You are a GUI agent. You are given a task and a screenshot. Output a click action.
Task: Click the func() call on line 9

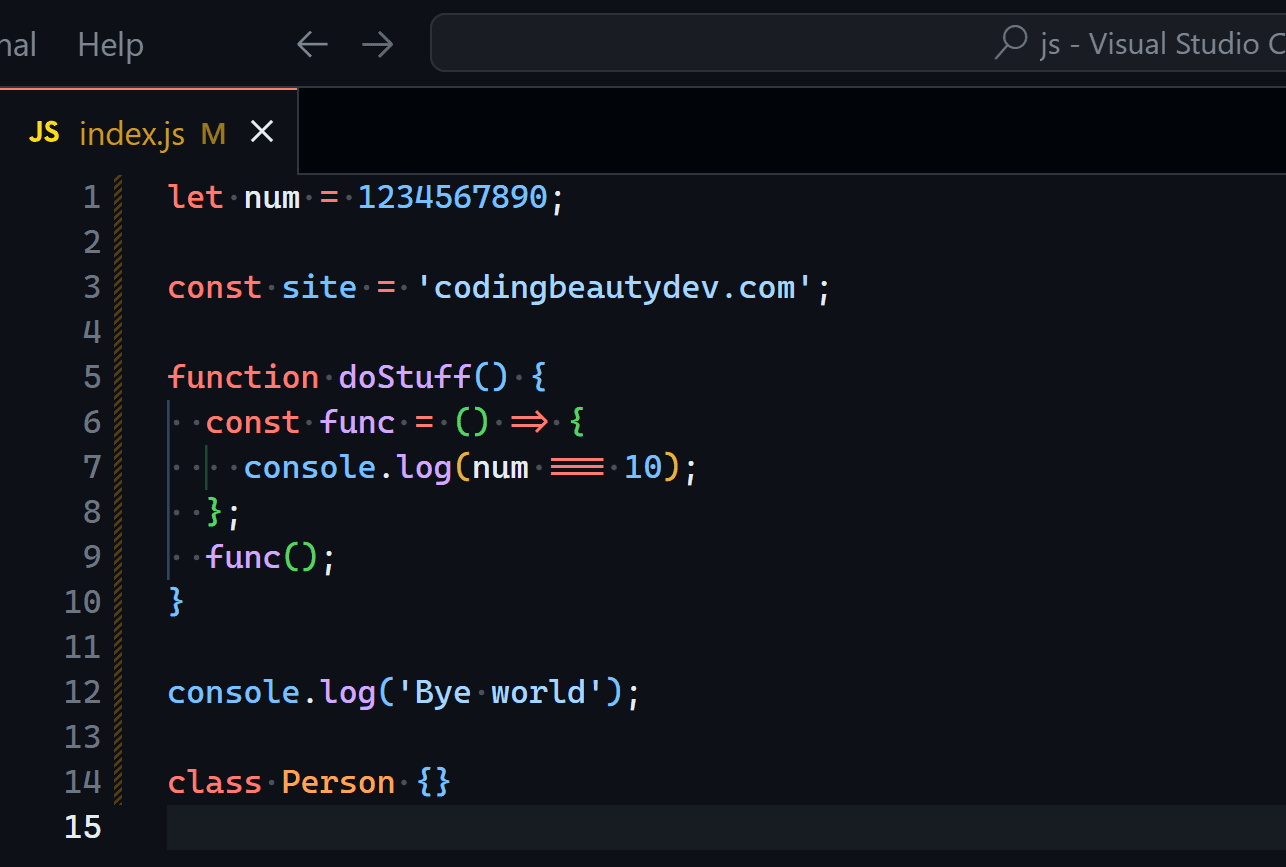coord(261,557)
